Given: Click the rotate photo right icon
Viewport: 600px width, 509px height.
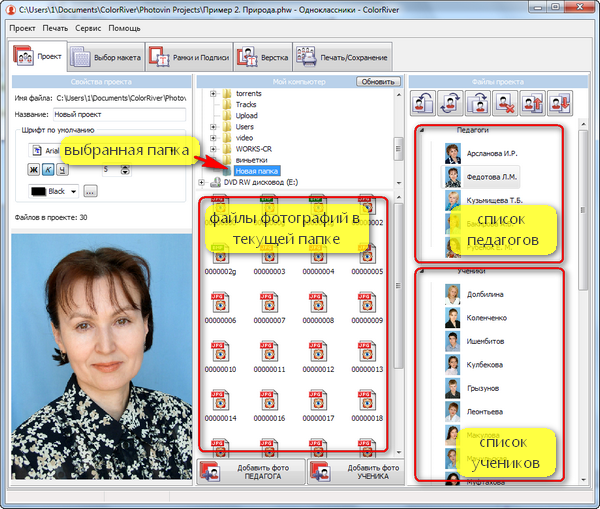Looking at the screenshot, I should tap(478, 103).
